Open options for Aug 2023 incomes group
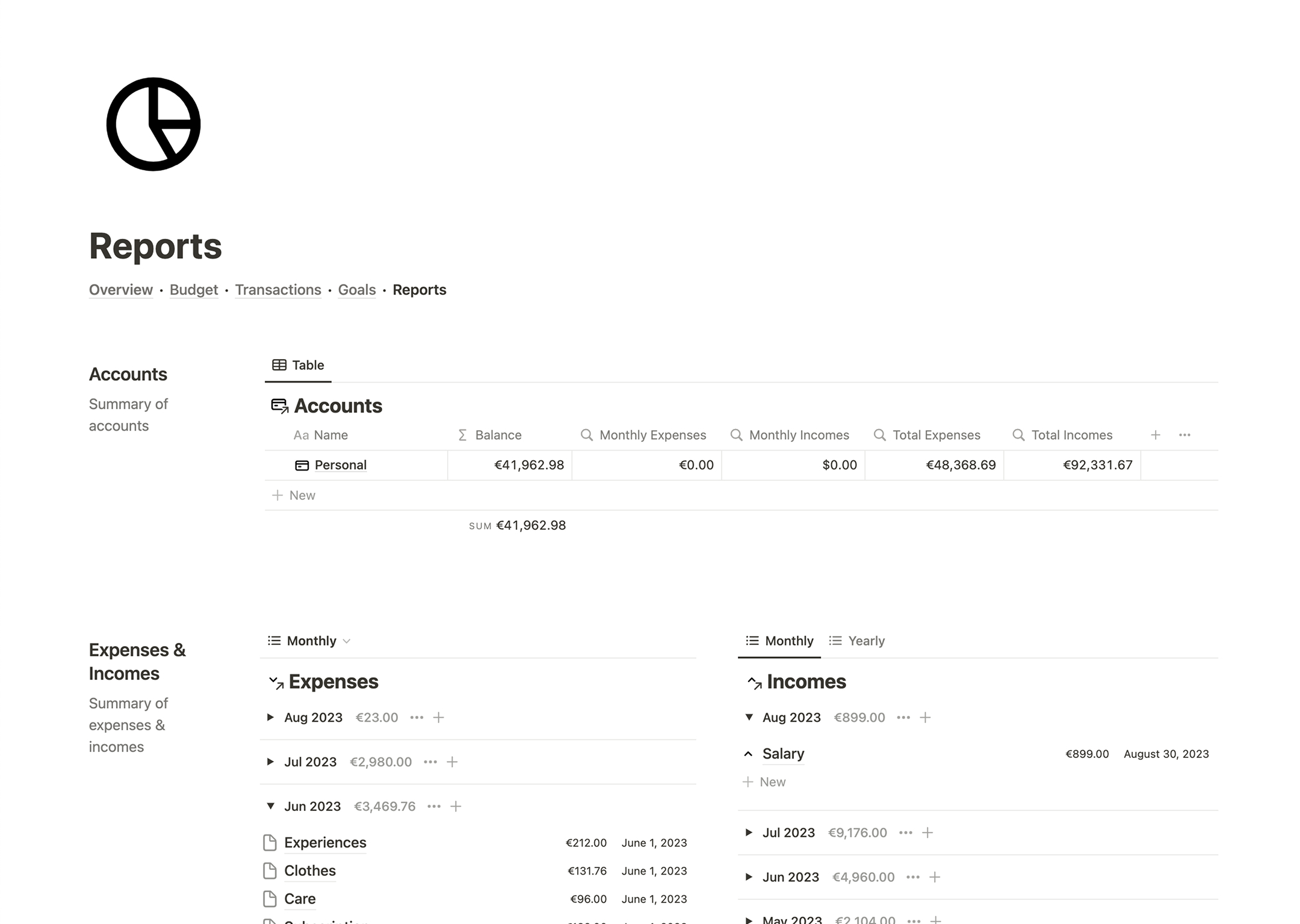 903,717
